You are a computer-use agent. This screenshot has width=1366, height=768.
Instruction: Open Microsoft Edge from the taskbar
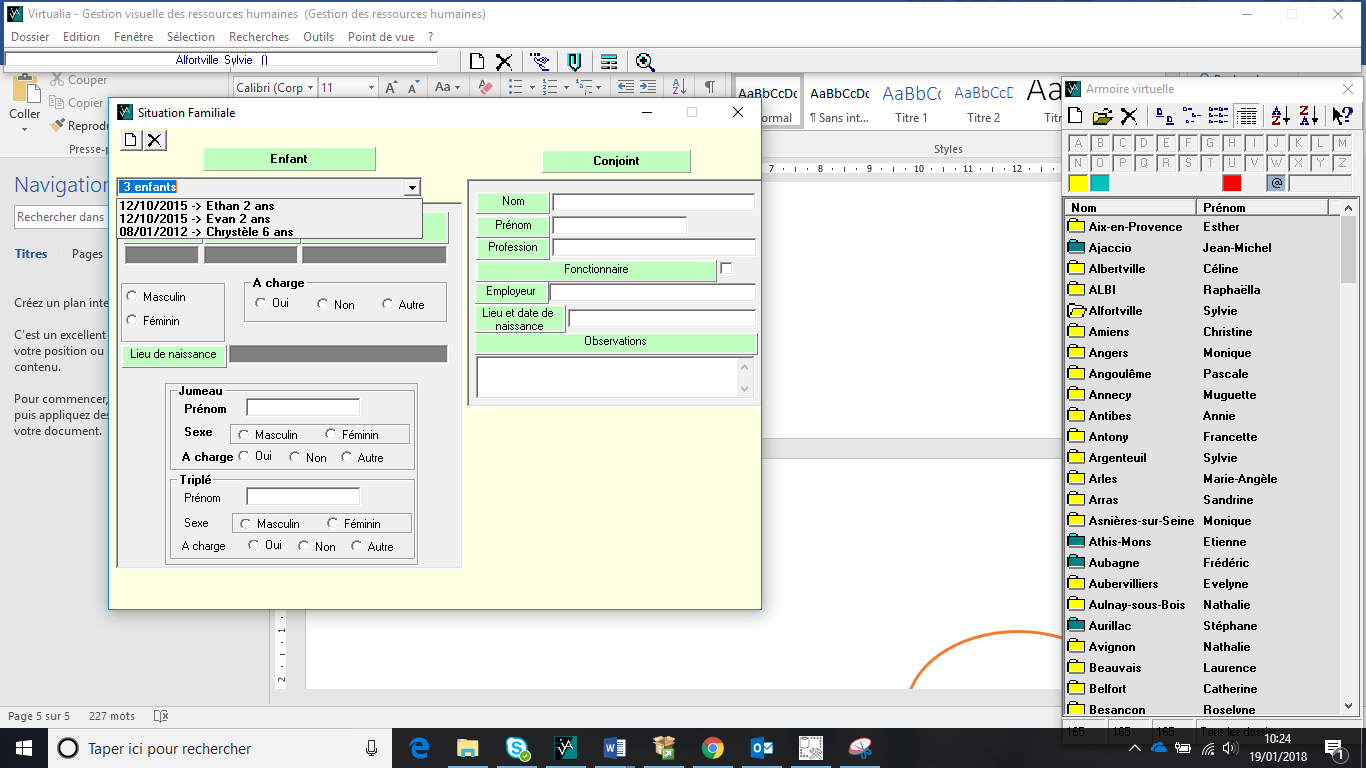pos(420,748)
